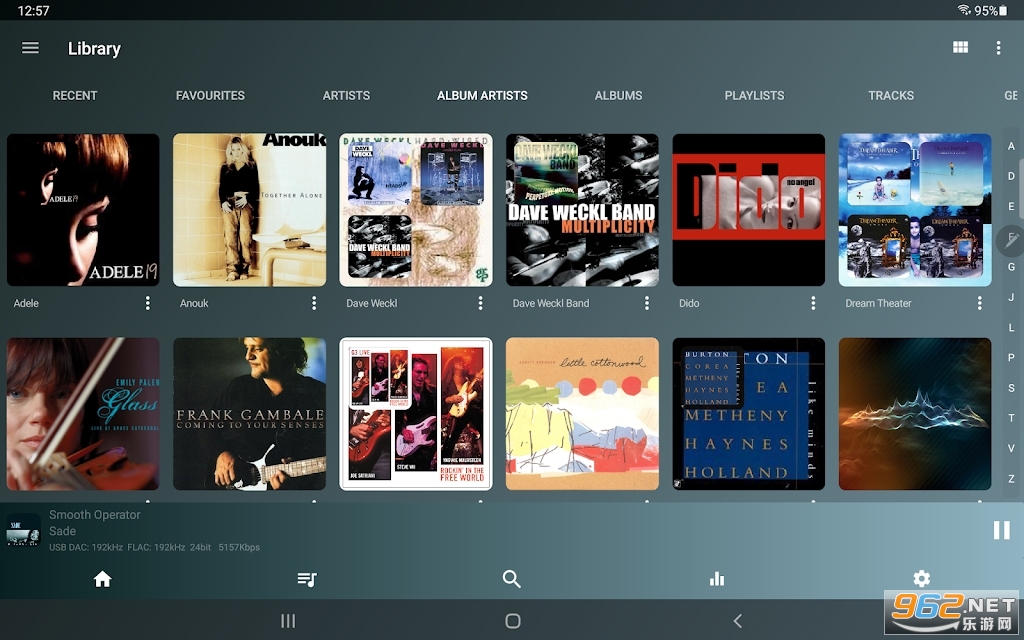
Task: Open Dave Weckl Band Multiplicity cover
Action: 583,210
